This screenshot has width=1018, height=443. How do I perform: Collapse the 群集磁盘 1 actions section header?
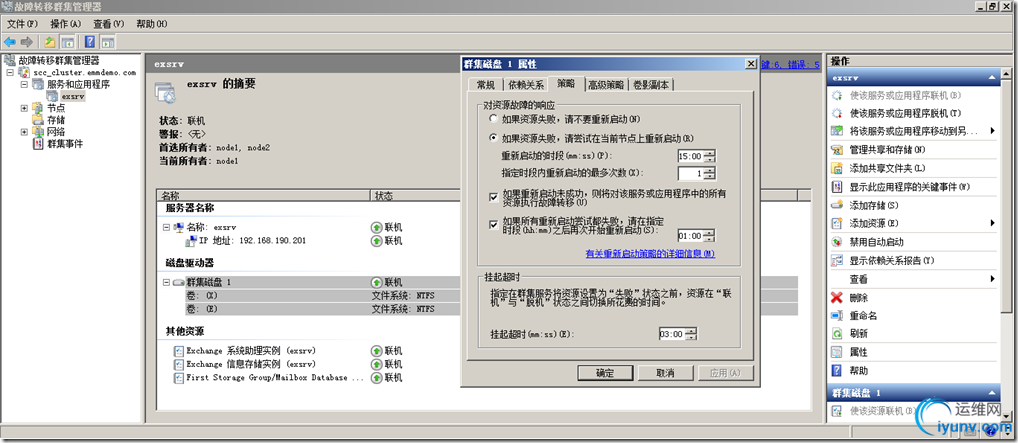(991, 393)
